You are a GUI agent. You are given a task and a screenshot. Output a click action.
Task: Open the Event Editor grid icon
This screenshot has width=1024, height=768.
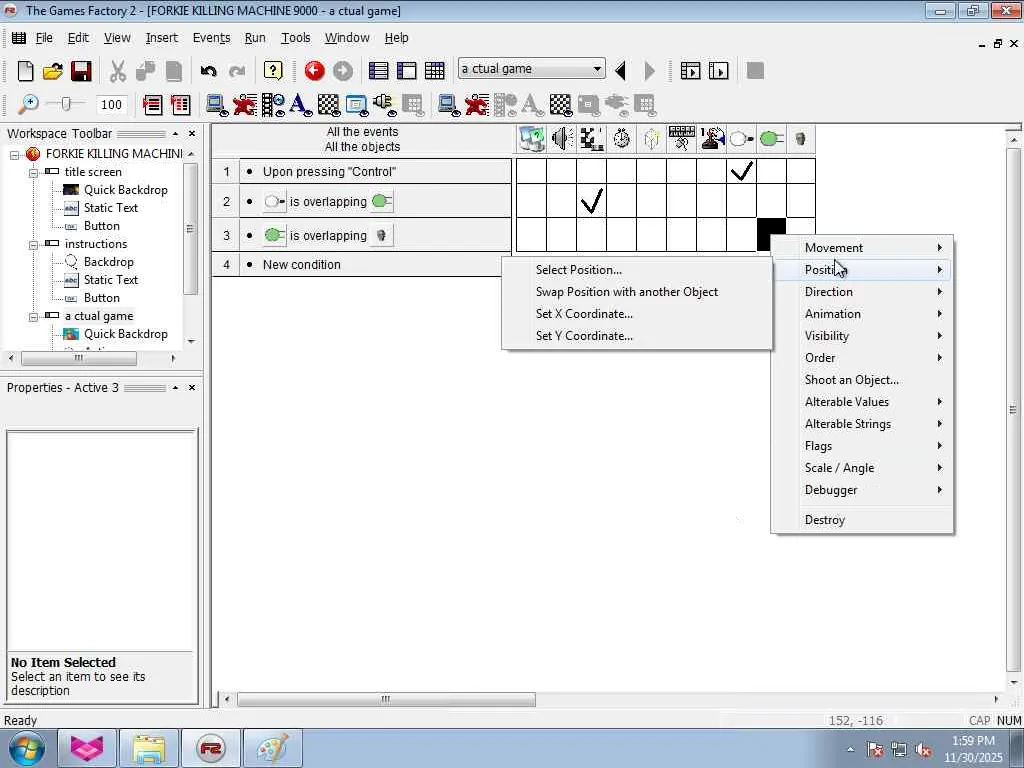(x=434, y=71)
